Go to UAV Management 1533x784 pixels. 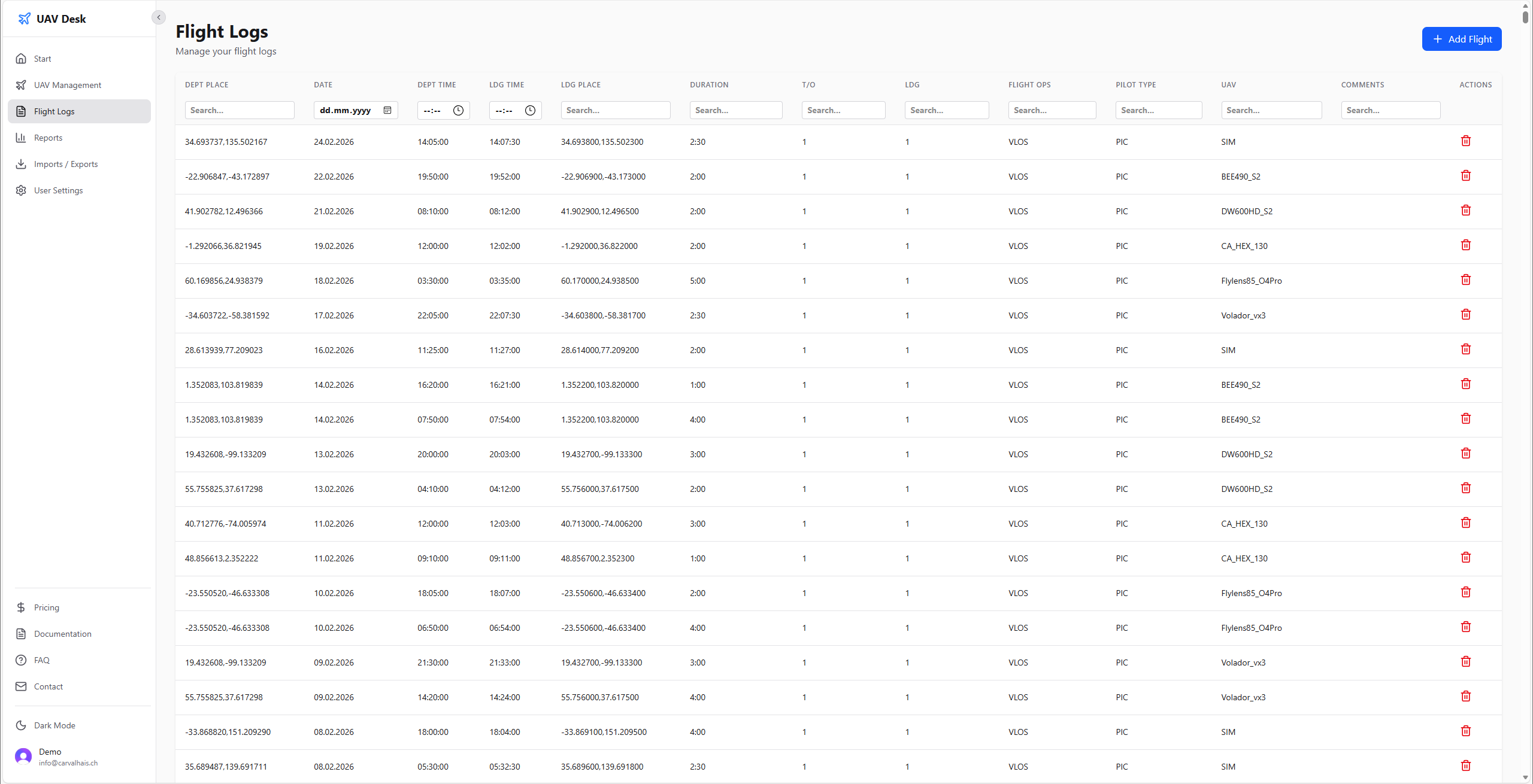click(79, 85)
